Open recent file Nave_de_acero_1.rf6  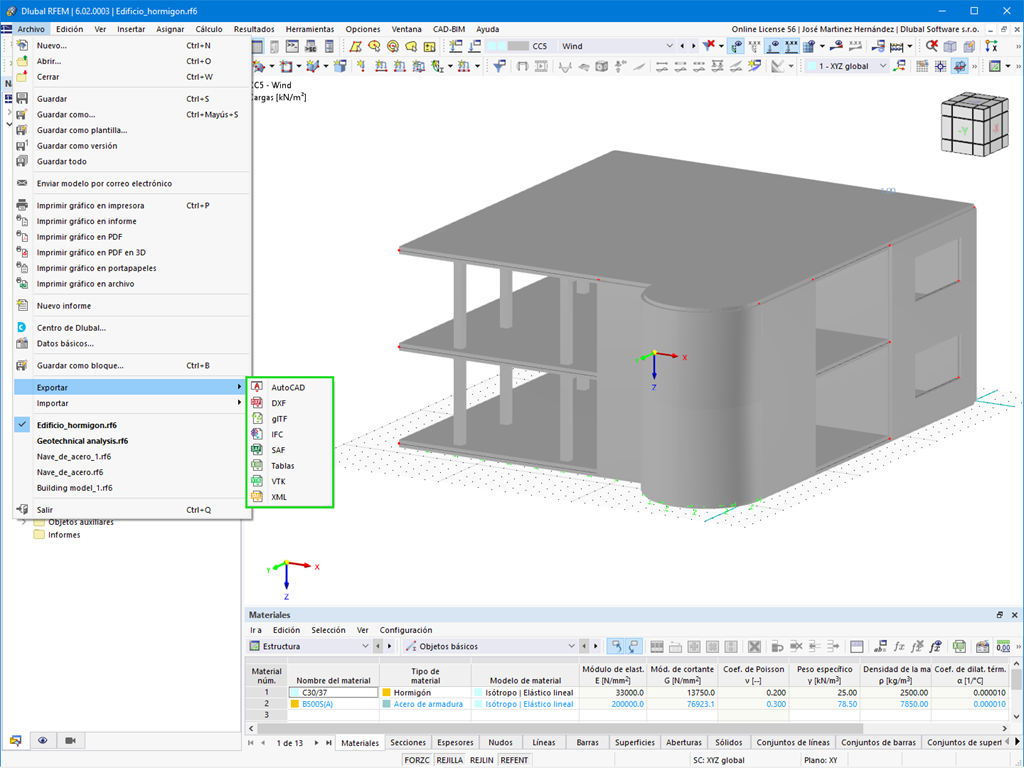(x=74, y=456)
